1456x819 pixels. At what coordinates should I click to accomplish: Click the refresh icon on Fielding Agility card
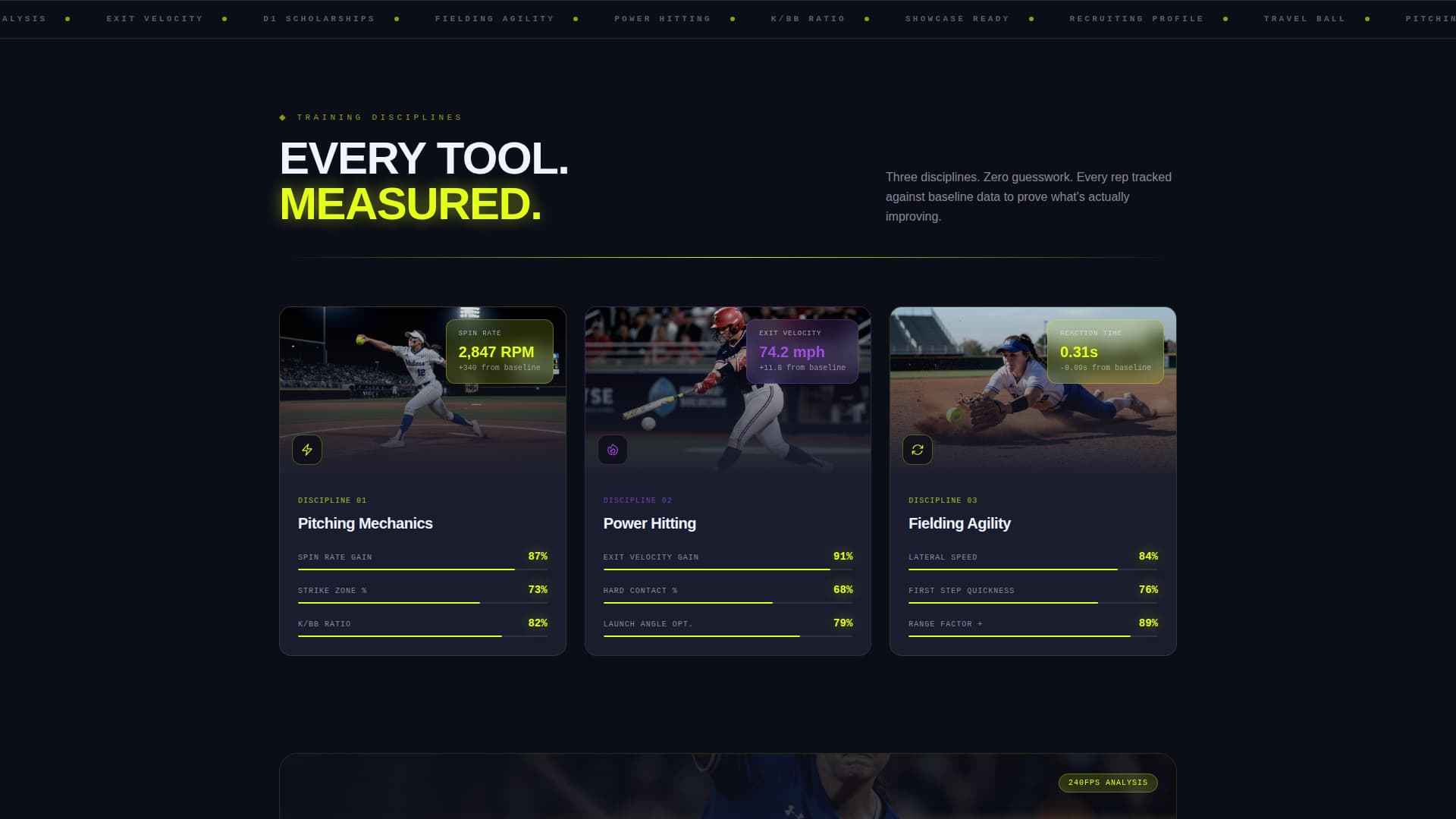[x=918, y=449]
